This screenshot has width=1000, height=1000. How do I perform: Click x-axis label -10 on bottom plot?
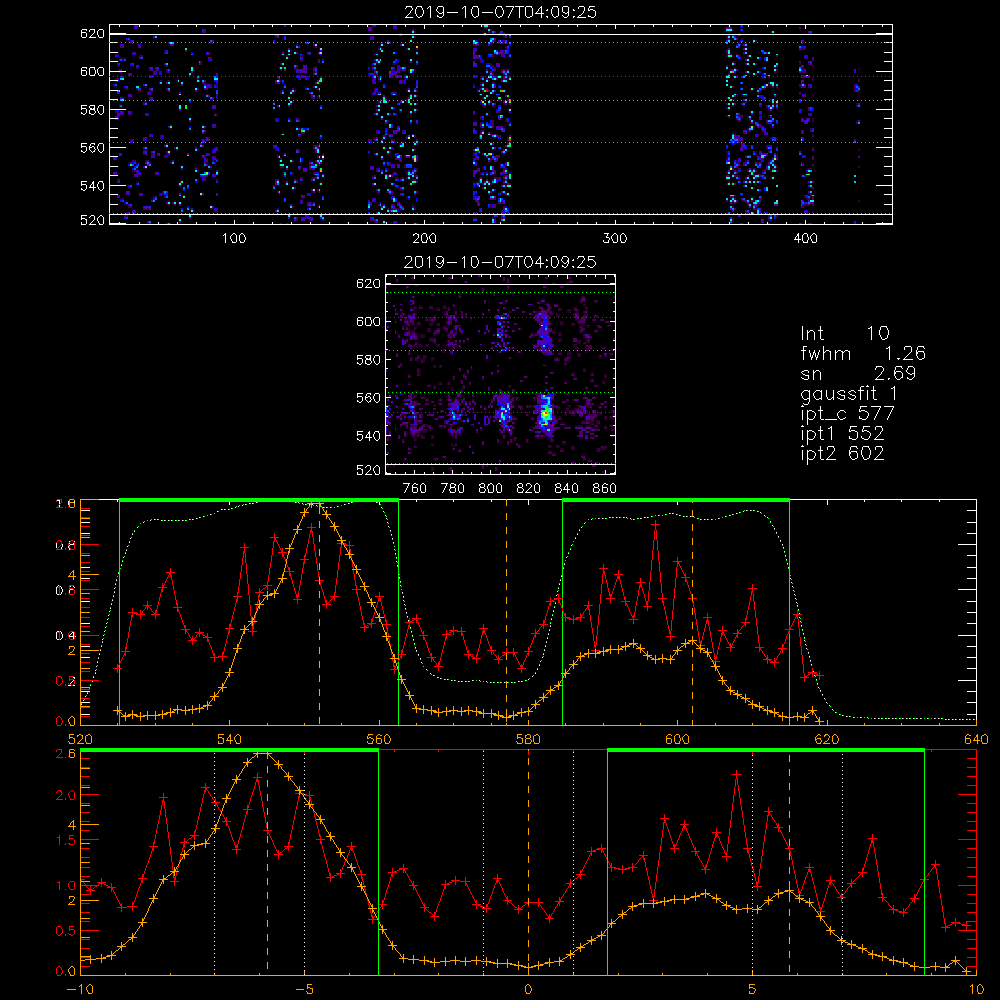click(x=80, y=990)
